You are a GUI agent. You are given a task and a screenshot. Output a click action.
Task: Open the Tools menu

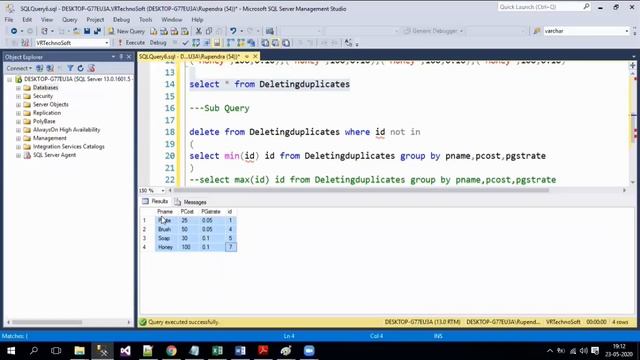point(145,19)
